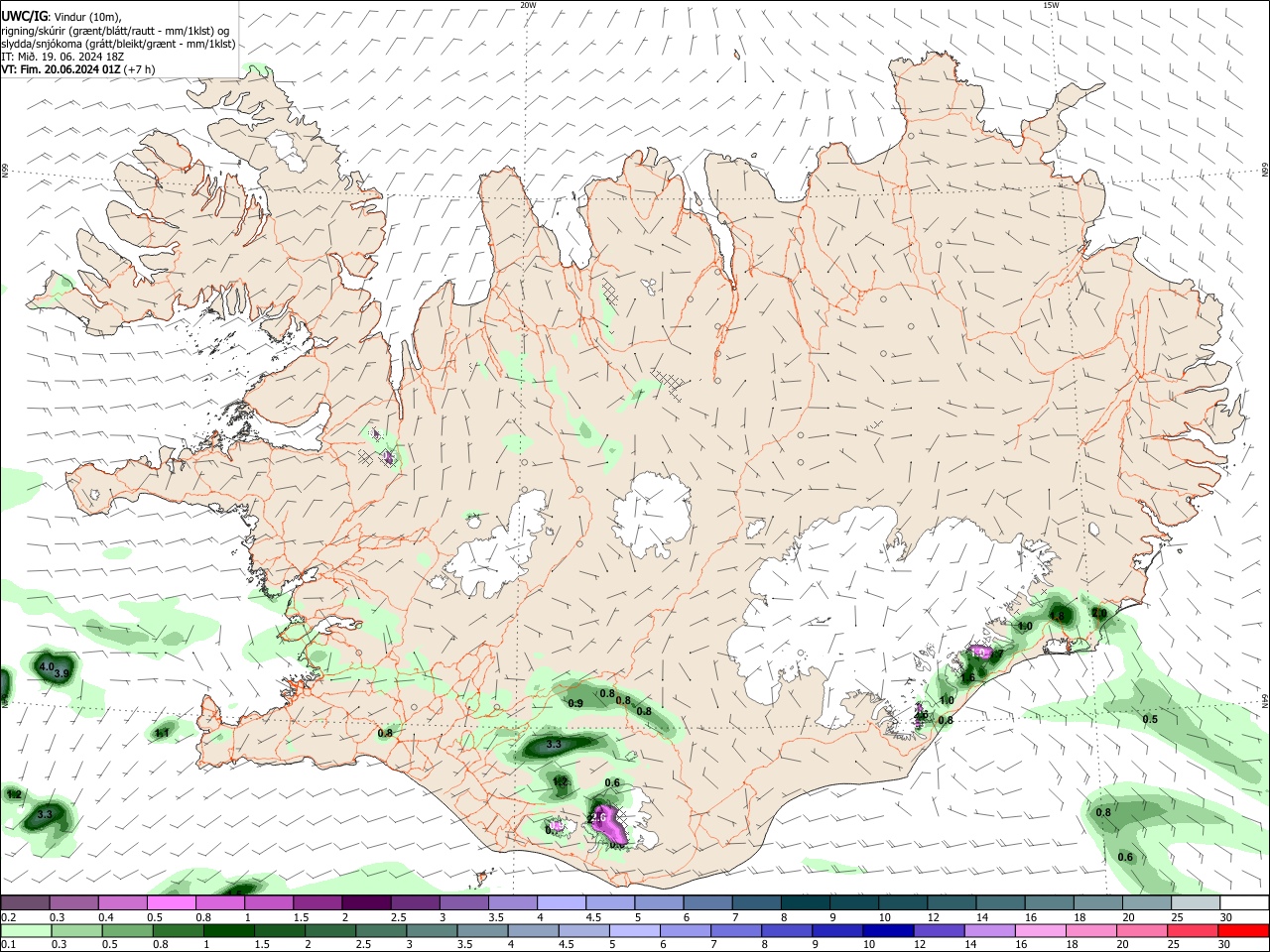Click the "3.3" value over the southwest sea

(x=44, y=814)
